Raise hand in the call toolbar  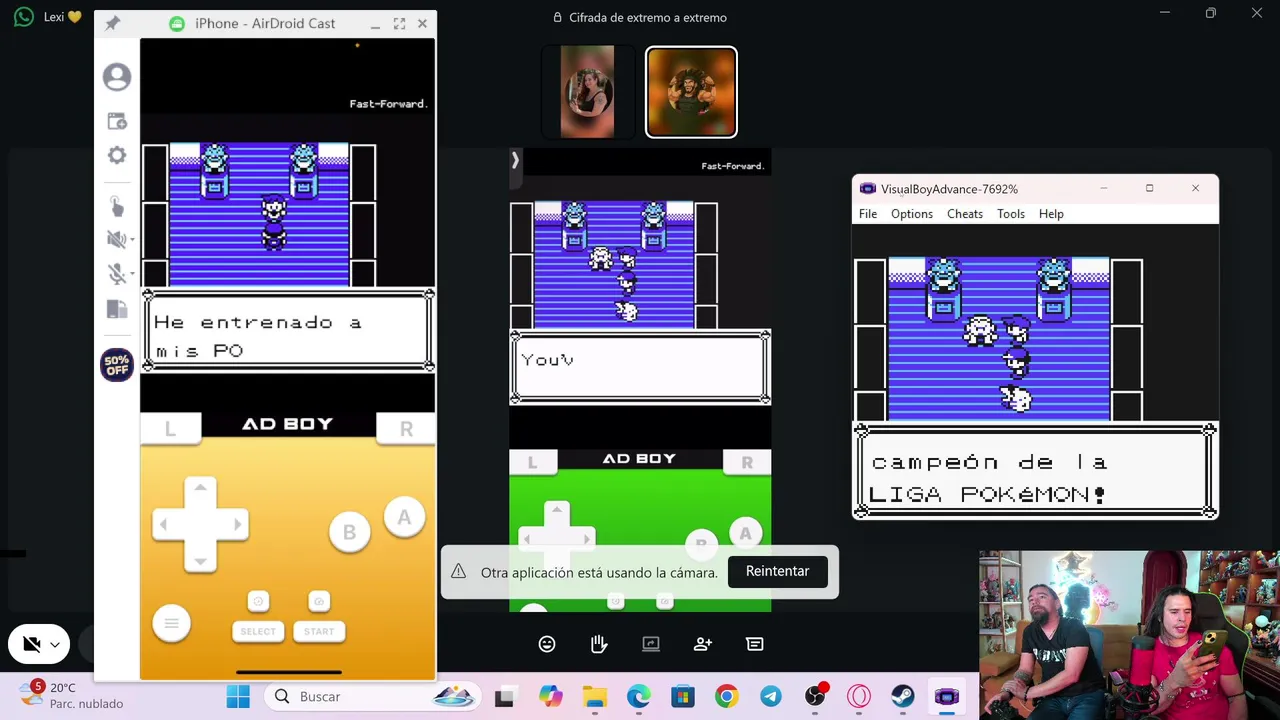tap(599, 644)
